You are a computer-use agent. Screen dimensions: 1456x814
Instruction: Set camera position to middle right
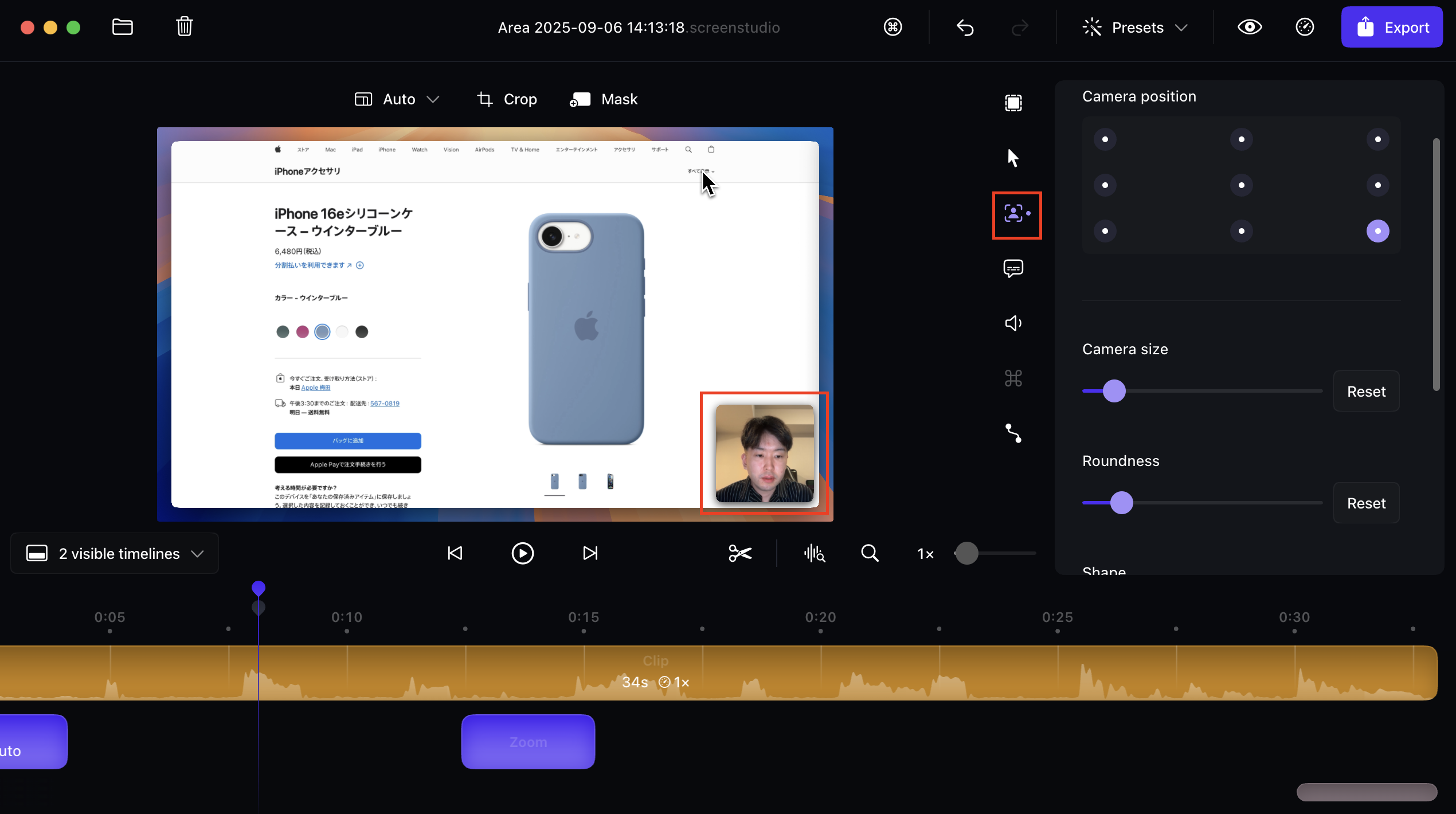click(x=1378, y=185)
